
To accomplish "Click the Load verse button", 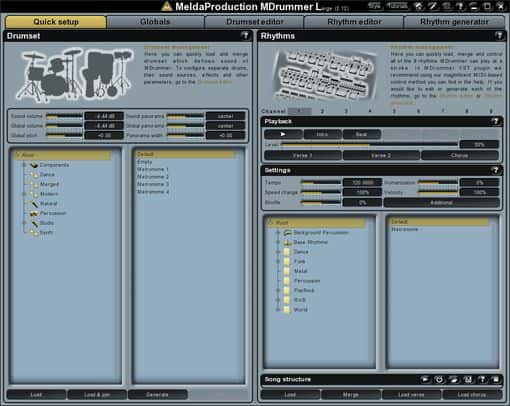I will pos(411,395).
